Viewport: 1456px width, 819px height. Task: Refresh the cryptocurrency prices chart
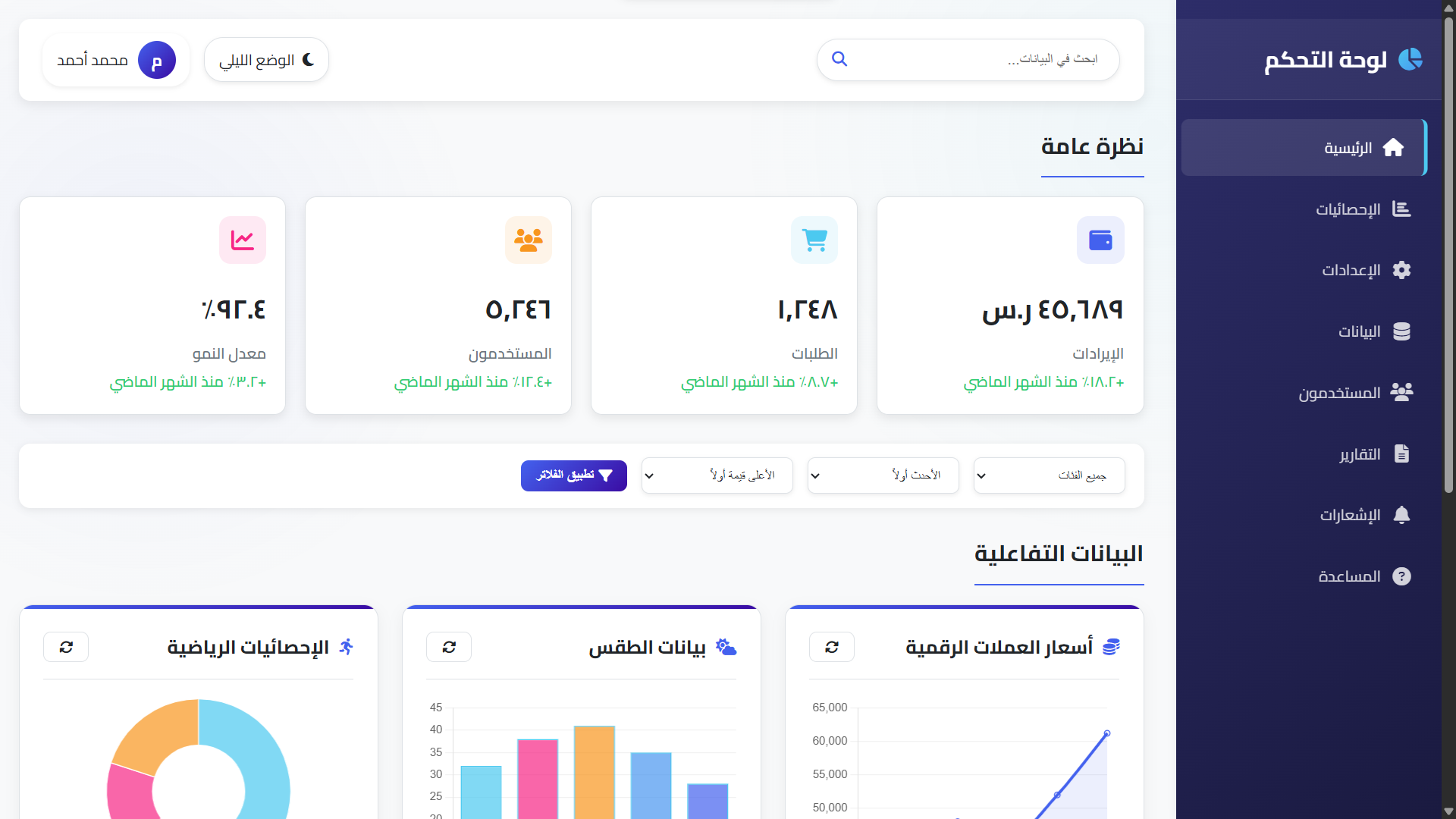click(x=832, y=647)
